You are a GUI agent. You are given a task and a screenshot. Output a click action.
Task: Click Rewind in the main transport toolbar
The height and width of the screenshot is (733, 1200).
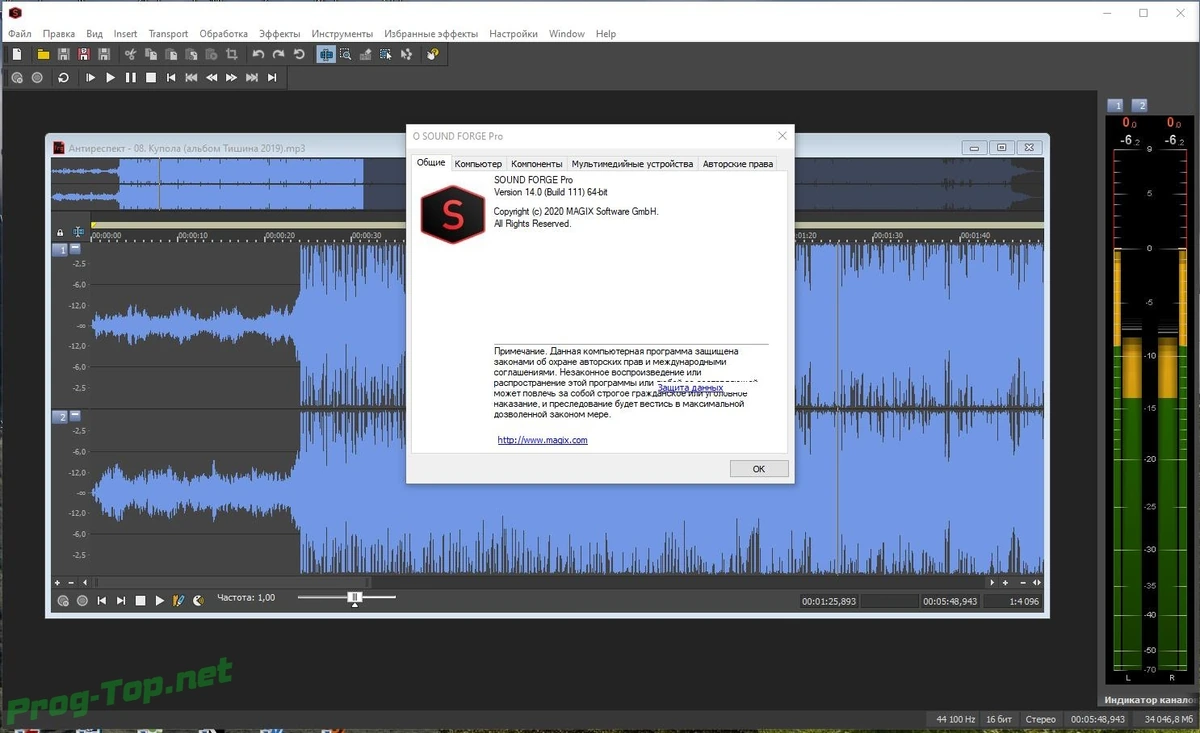(x=211, y=77)
